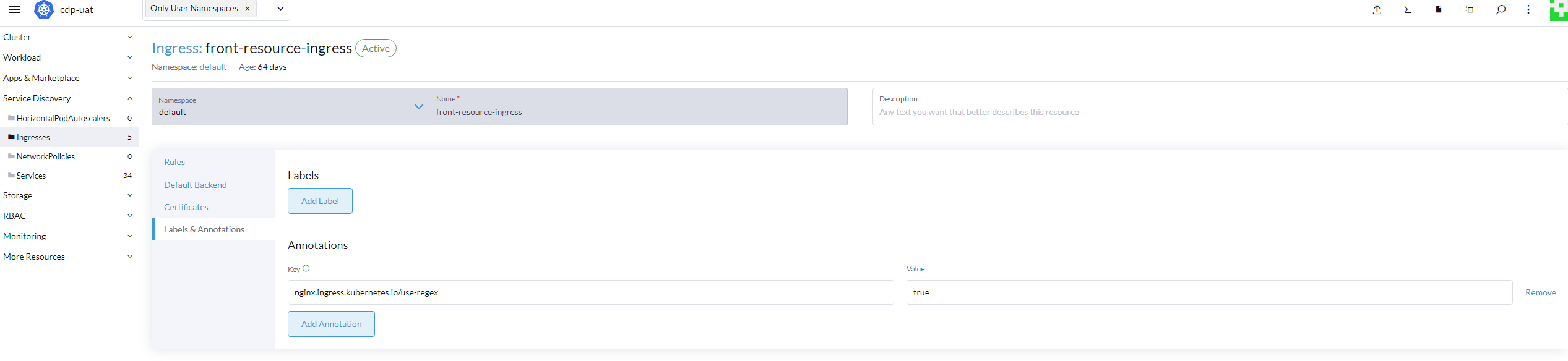Open the hamburger navigation menu
Screen dimensions: 1568x361
[14, 9]
